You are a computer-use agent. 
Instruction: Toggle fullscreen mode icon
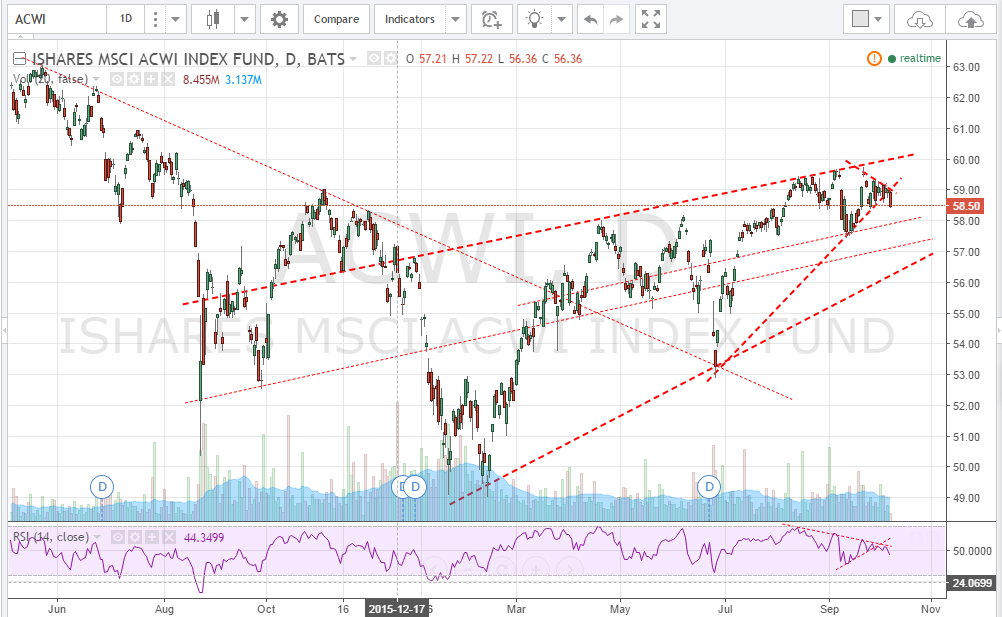pyautogui.click(x=651, y=19)
